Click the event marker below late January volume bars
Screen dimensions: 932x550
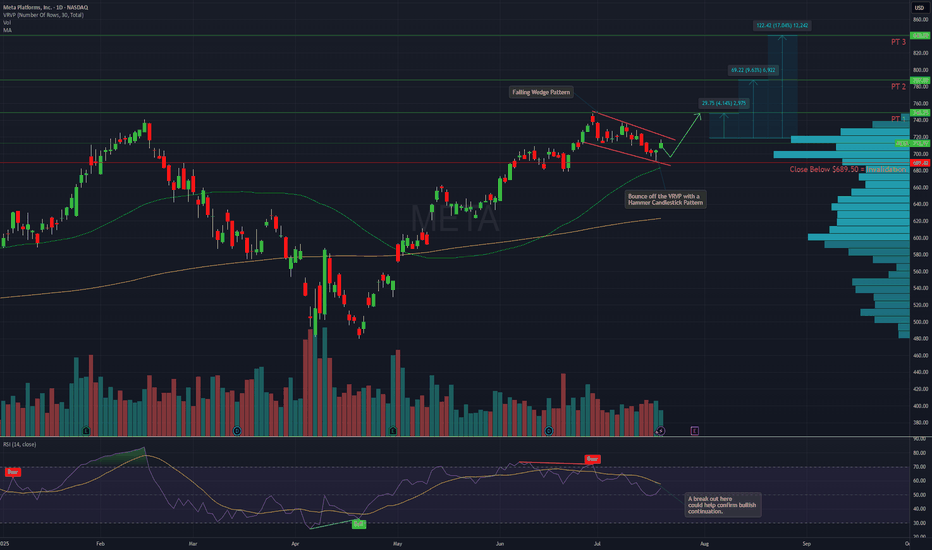[86, 430]
